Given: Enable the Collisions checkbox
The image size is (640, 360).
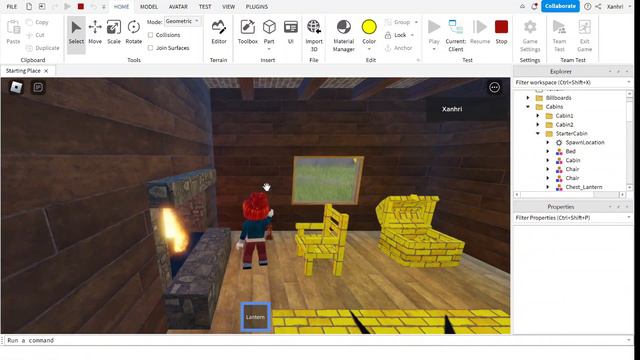Looking at the screenshot, I should coord(151,35).
